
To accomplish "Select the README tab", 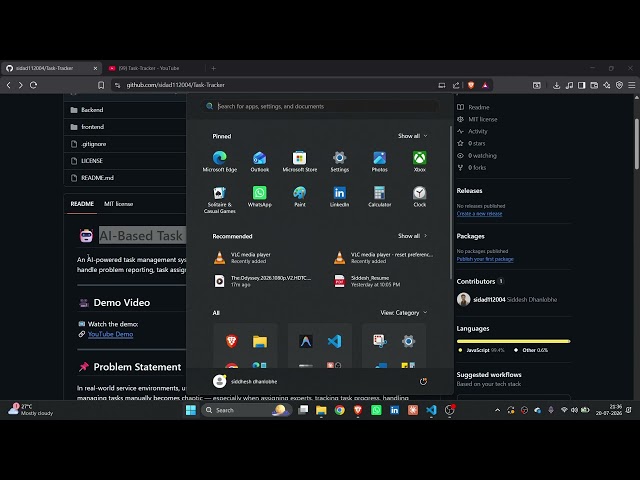I will click(82, 204).
